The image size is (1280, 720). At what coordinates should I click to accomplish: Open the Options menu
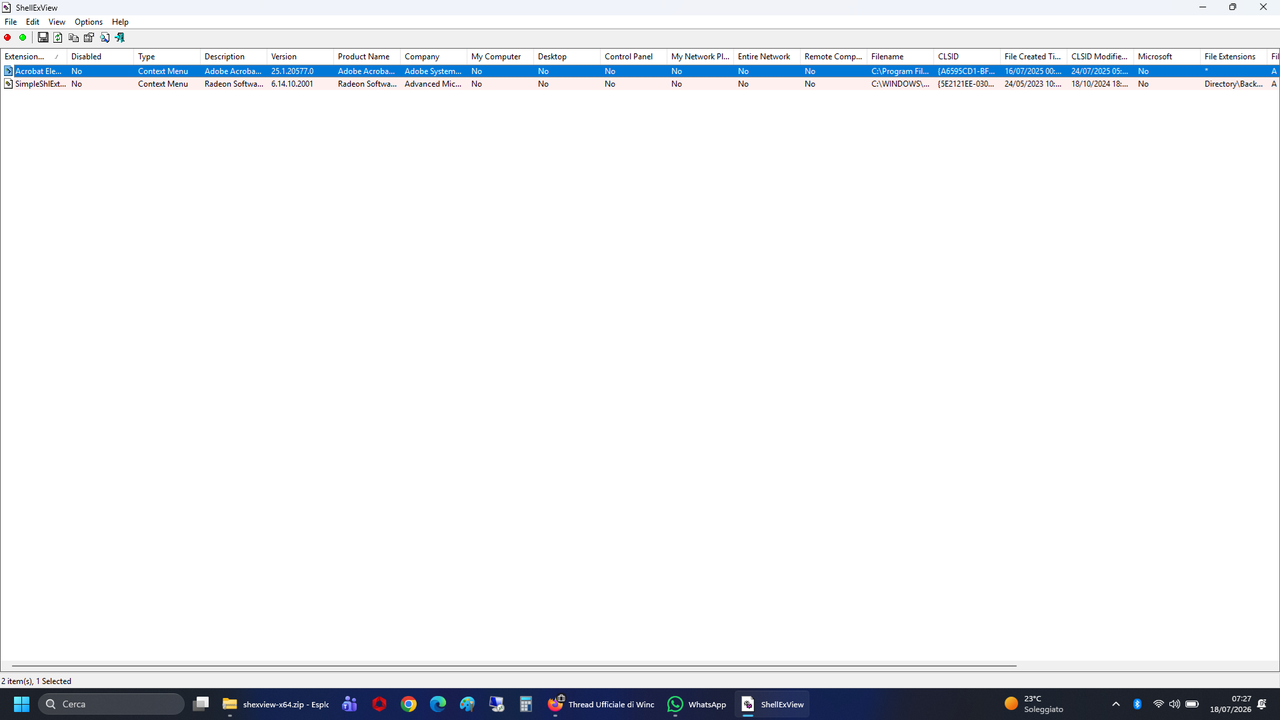tap(89, 22)
